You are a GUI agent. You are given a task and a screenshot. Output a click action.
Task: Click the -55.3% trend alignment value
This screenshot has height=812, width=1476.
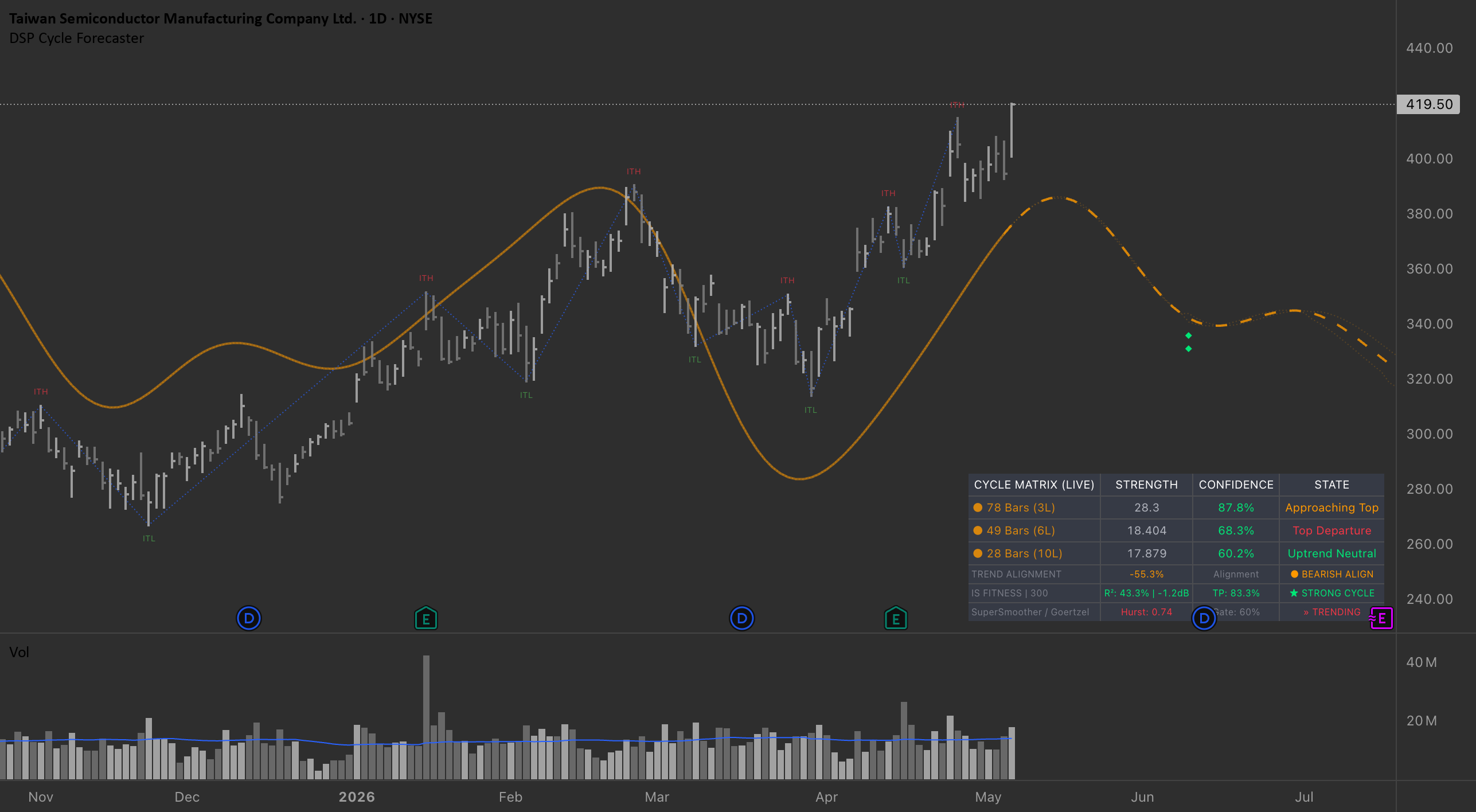pos(1146,574)
